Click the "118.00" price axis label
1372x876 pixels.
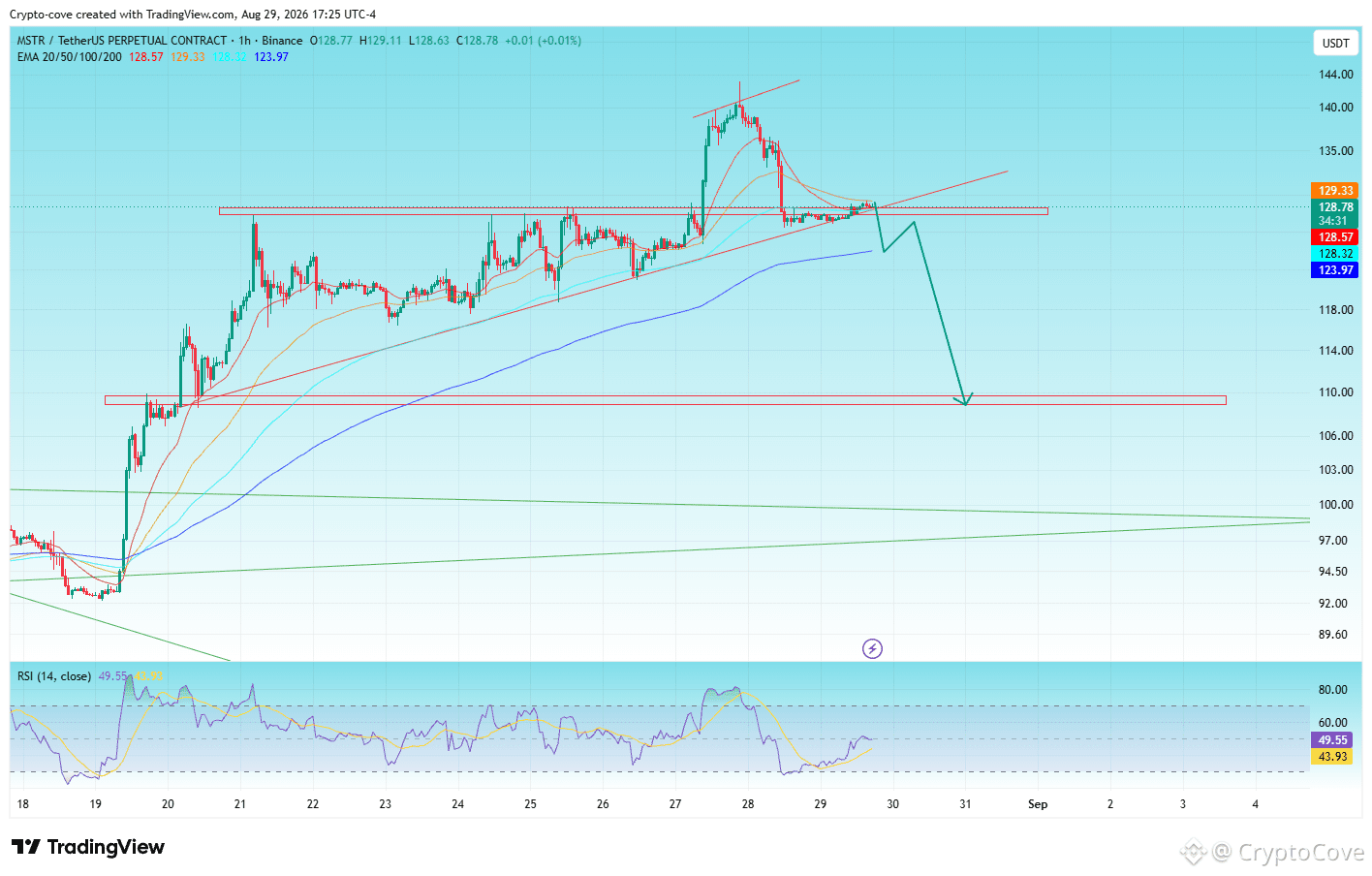click(1336, 310)
